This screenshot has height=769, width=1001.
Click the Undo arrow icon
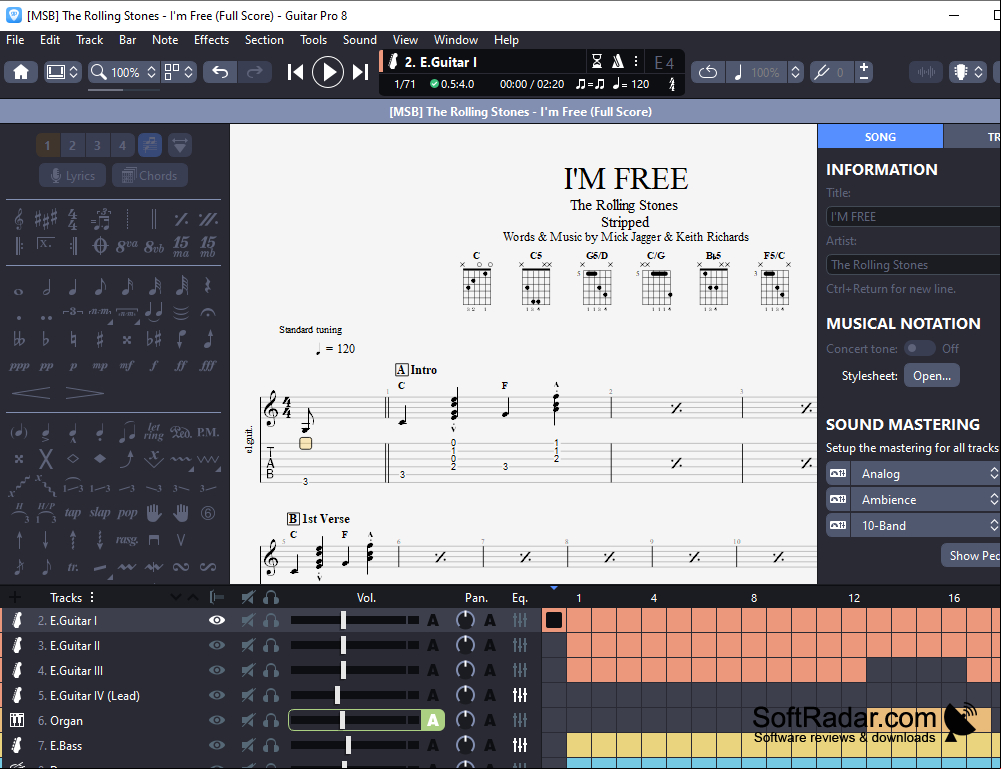(x=220, y=72)
